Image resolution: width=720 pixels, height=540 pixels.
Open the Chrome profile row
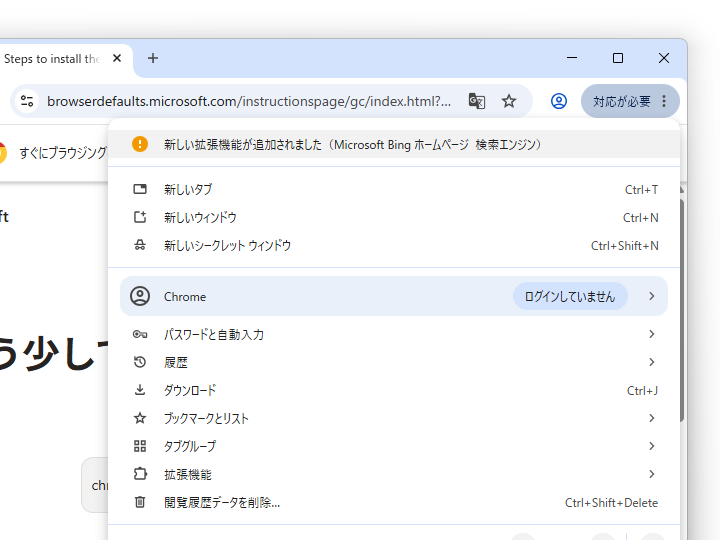pyautogui.click(x=394, y=296)
